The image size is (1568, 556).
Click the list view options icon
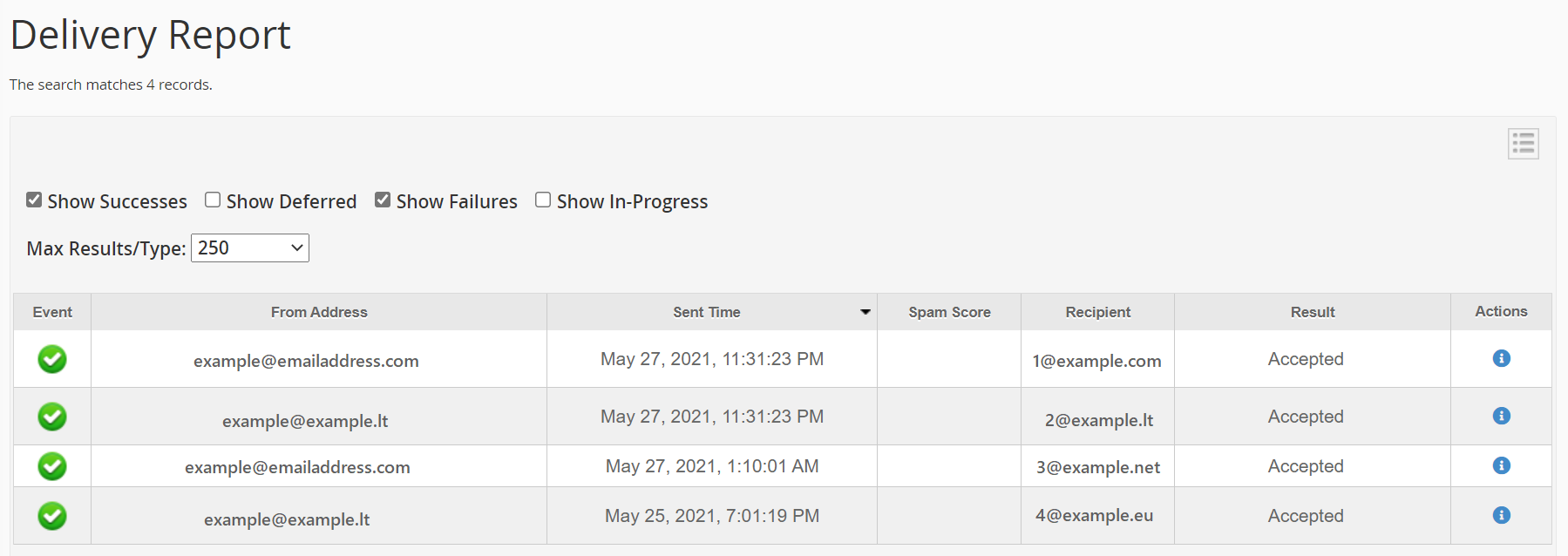click(x=1524, y=144)
